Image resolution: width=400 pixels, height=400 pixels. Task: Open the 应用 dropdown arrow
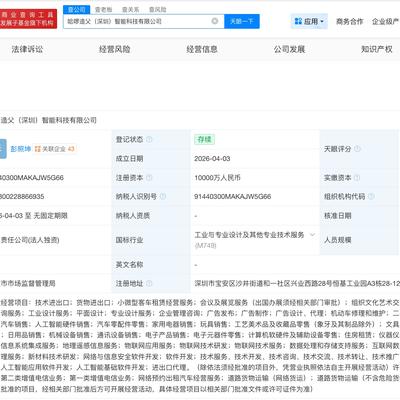(322, 22)
